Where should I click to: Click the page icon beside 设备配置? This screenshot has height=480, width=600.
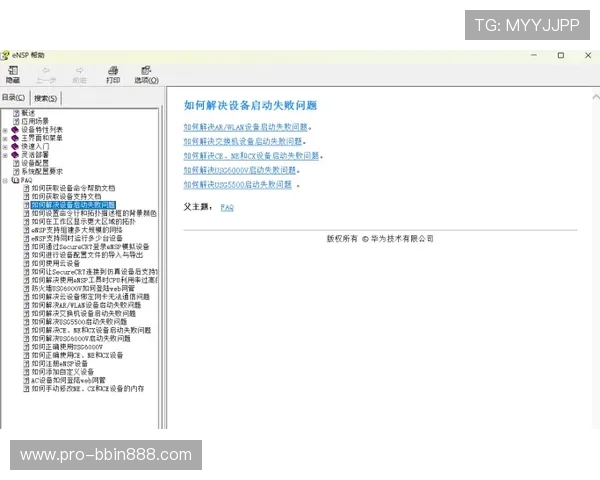[16, 163]
